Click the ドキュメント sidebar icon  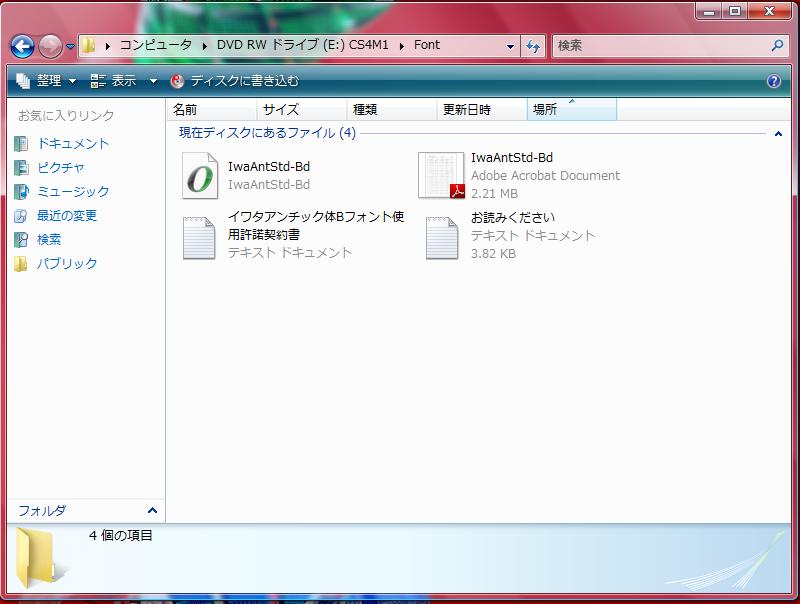(21, 144)
